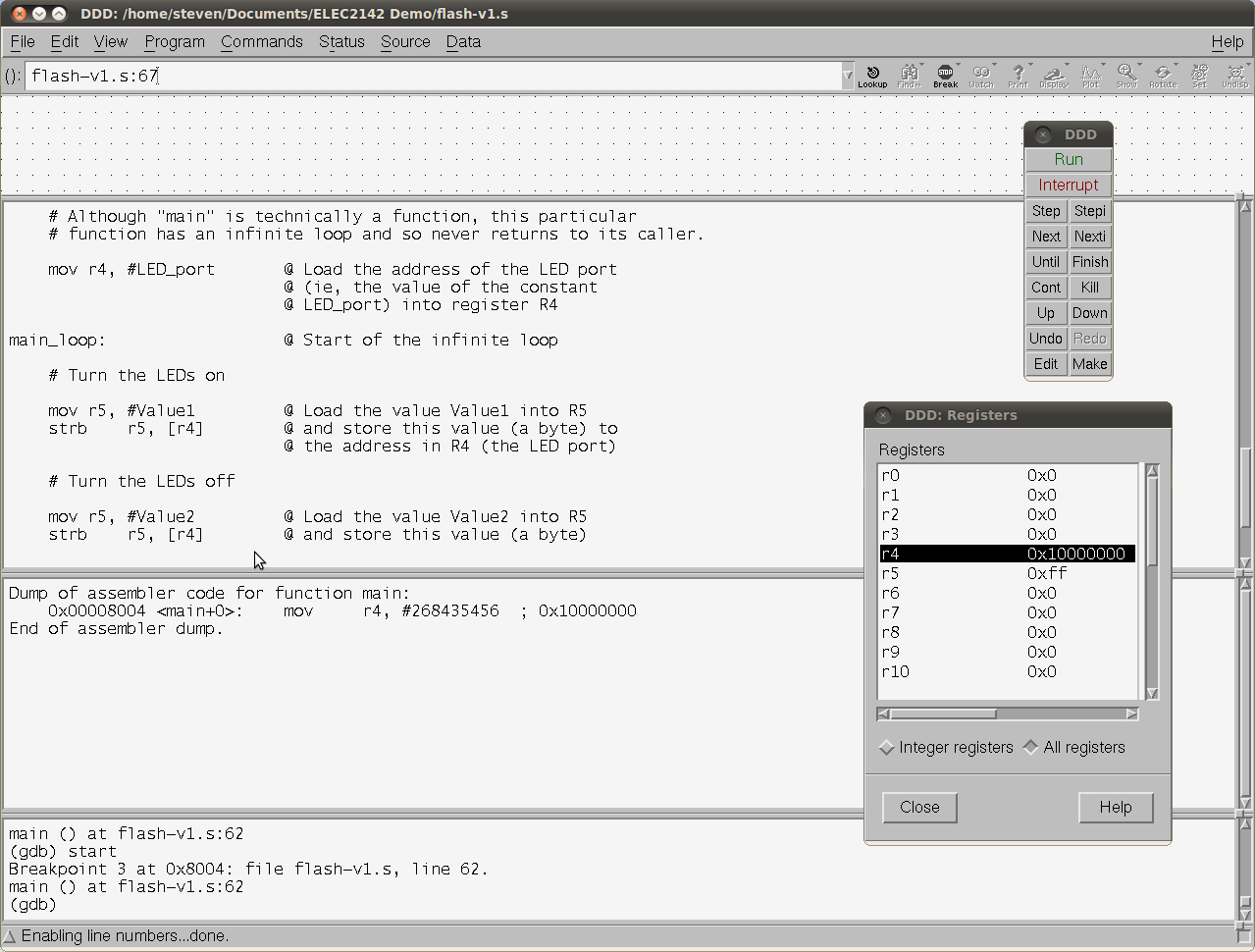
Task: Click the Rotate toolbar icon
Action: [1163, 74]
